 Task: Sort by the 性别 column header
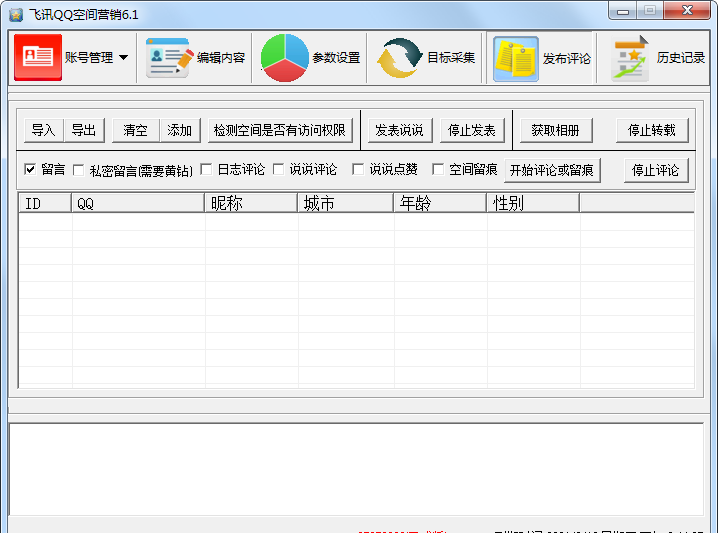click(x=533, y=203)
